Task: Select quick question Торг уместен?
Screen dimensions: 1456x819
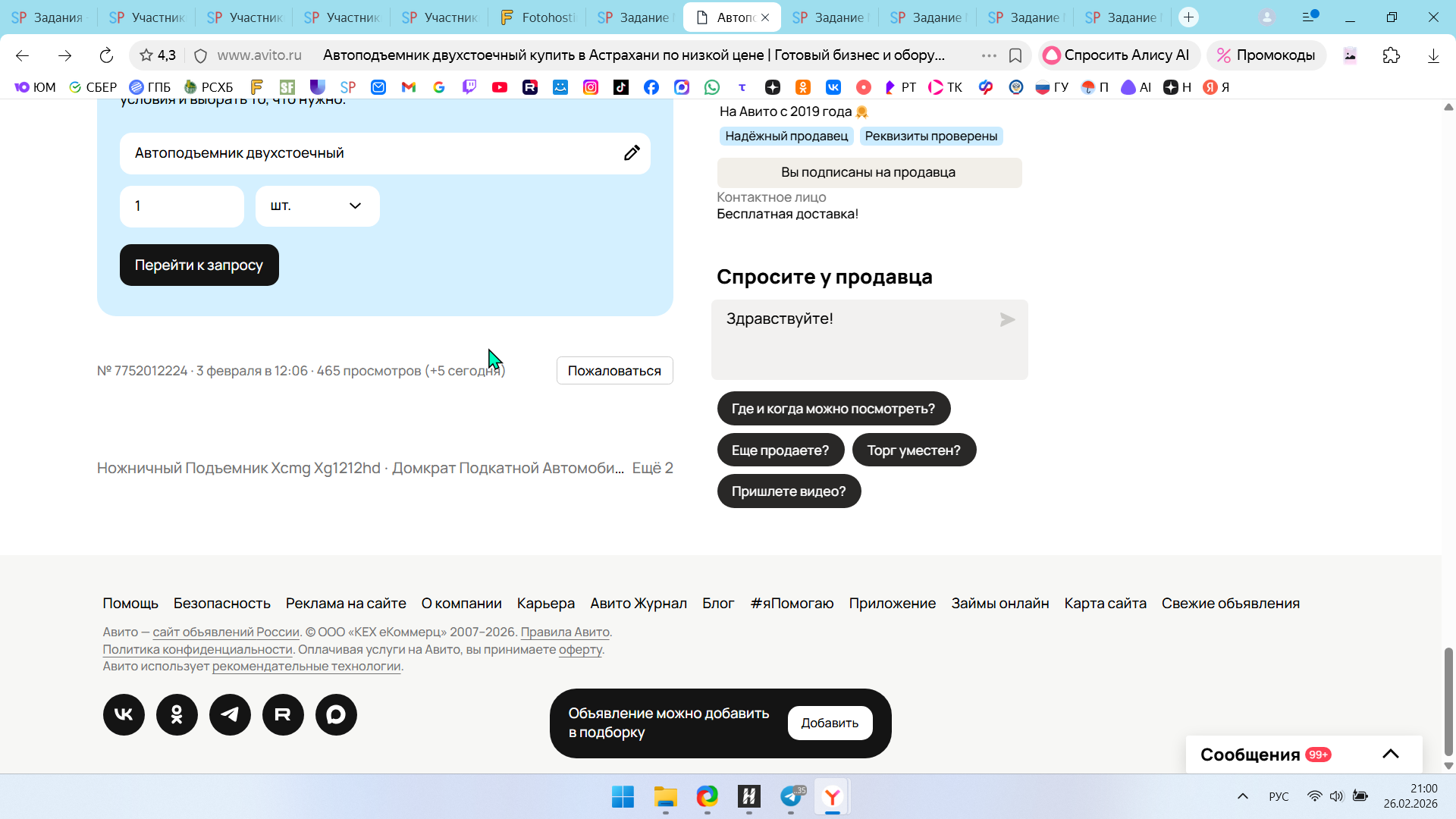Action: click(x=914, y=450)
